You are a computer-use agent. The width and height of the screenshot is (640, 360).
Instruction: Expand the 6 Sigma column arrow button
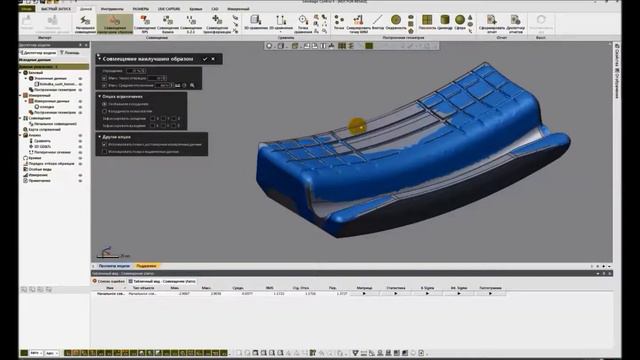tap(427, 293)
